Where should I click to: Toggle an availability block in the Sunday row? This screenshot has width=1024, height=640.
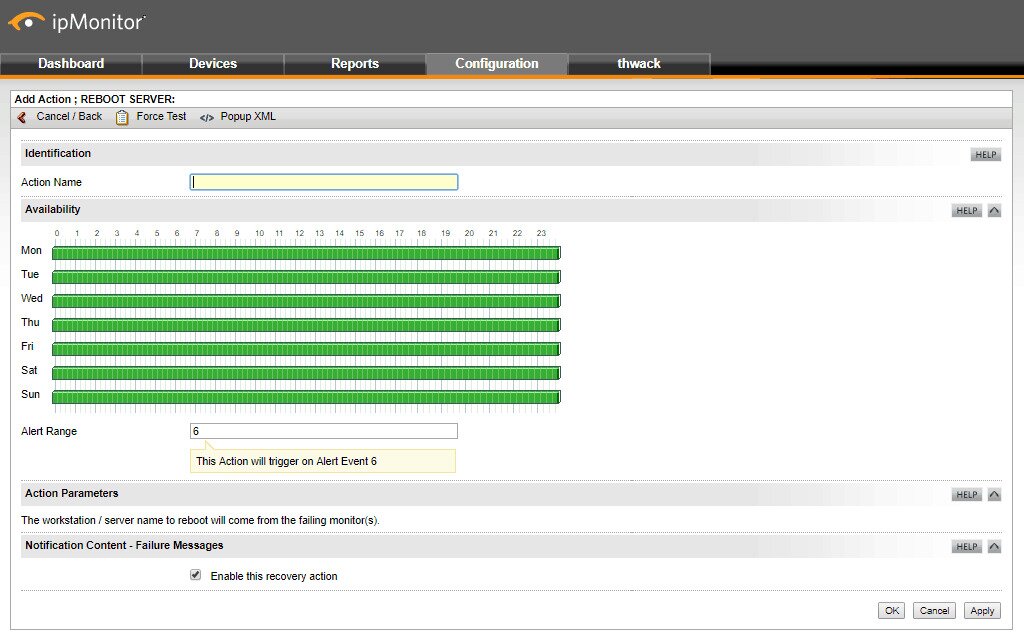point(300,396)
